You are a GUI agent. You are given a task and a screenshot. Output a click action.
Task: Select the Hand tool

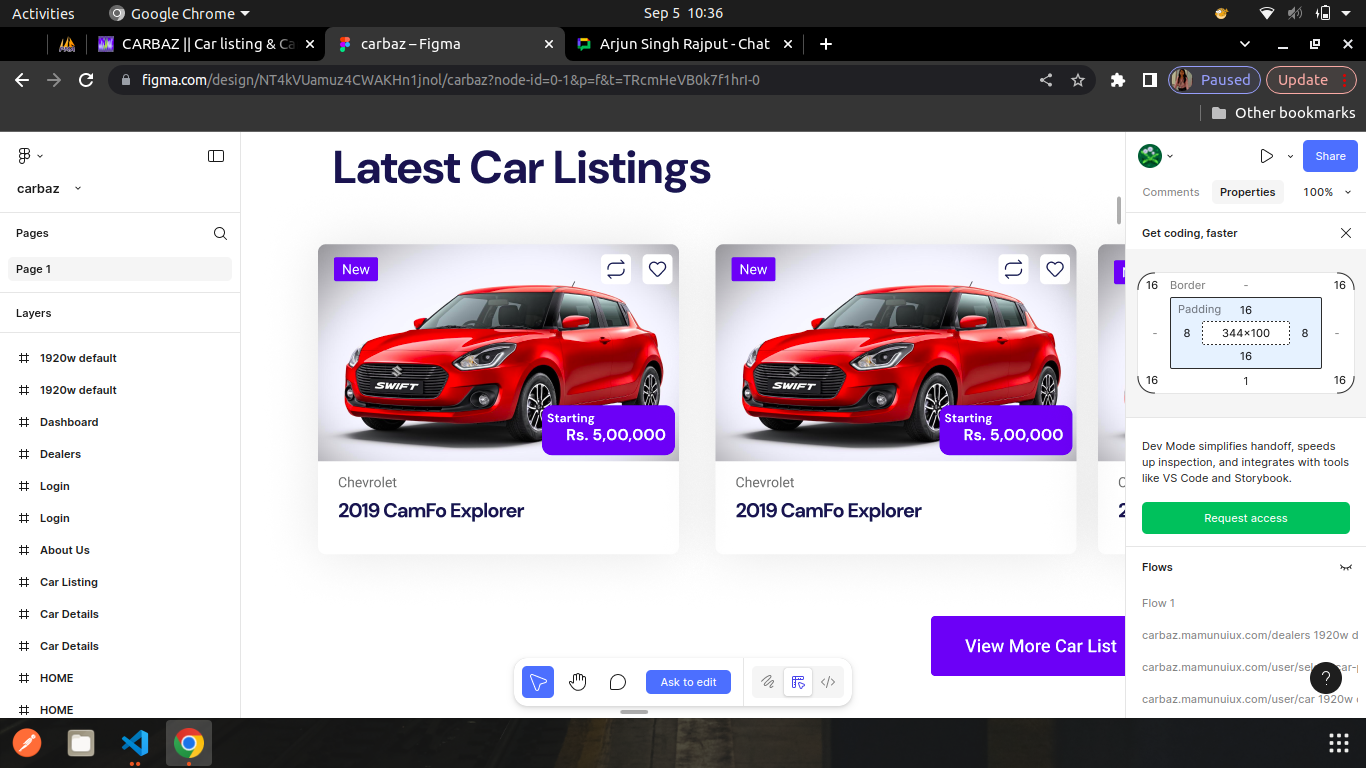[578, 682]
